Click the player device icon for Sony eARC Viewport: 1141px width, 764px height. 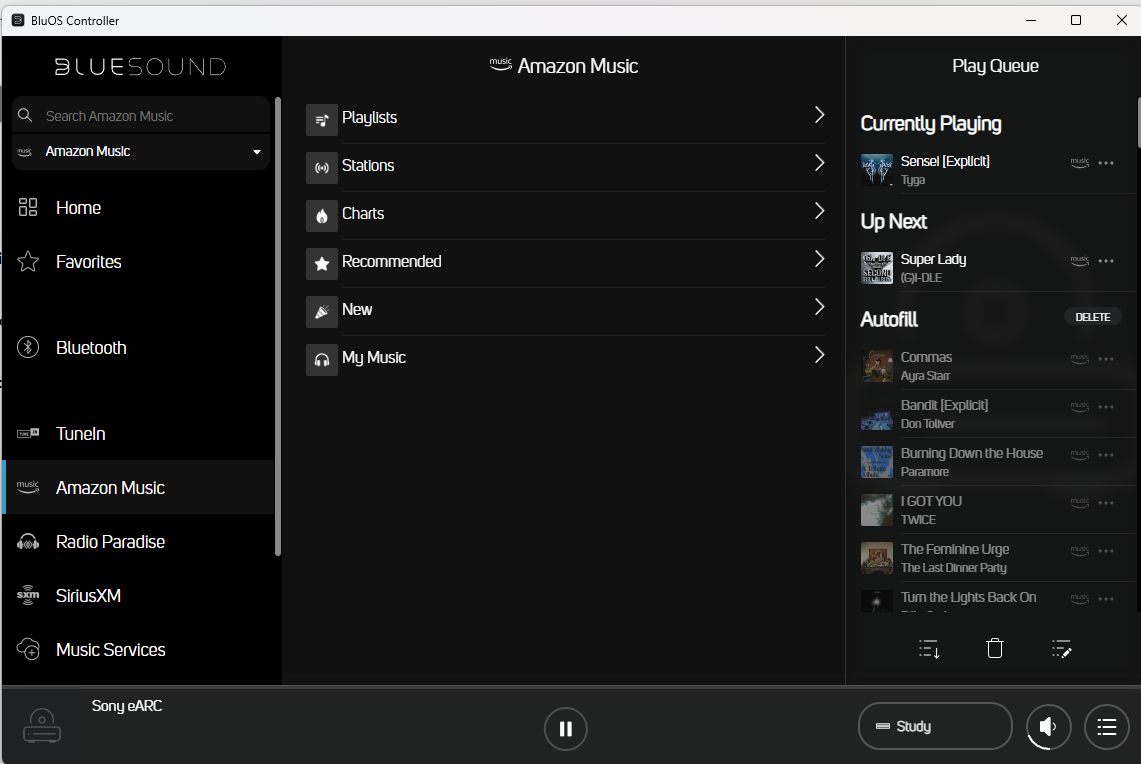[42, 725]
